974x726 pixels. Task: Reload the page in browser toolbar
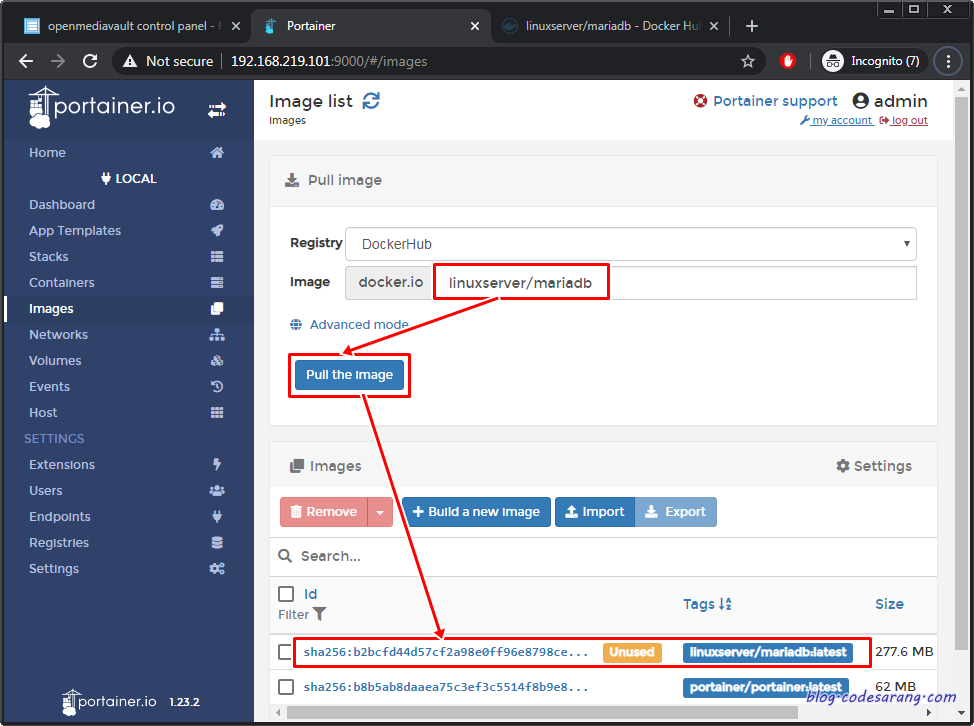coord(90,61)
